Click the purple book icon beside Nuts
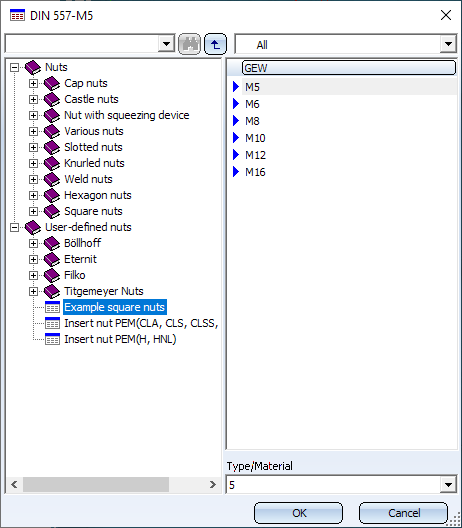Viewport: 462px width, 528px height. [33, 67]
